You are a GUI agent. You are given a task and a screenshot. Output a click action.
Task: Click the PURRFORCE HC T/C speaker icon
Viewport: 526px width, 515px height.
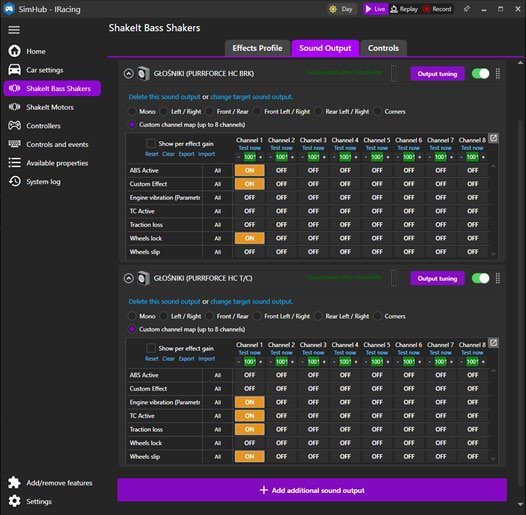coord(143,278)
